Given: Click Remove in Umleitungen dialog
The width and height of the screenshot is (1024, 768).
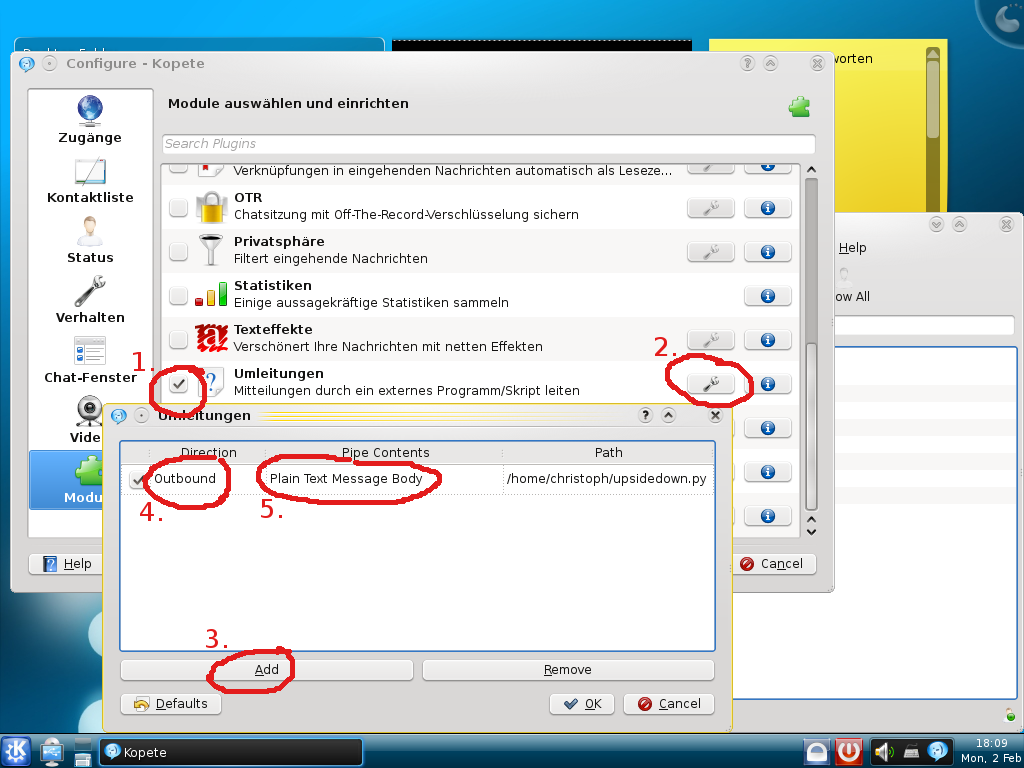Looking at the screenshot, I should [x=568, y=670].
